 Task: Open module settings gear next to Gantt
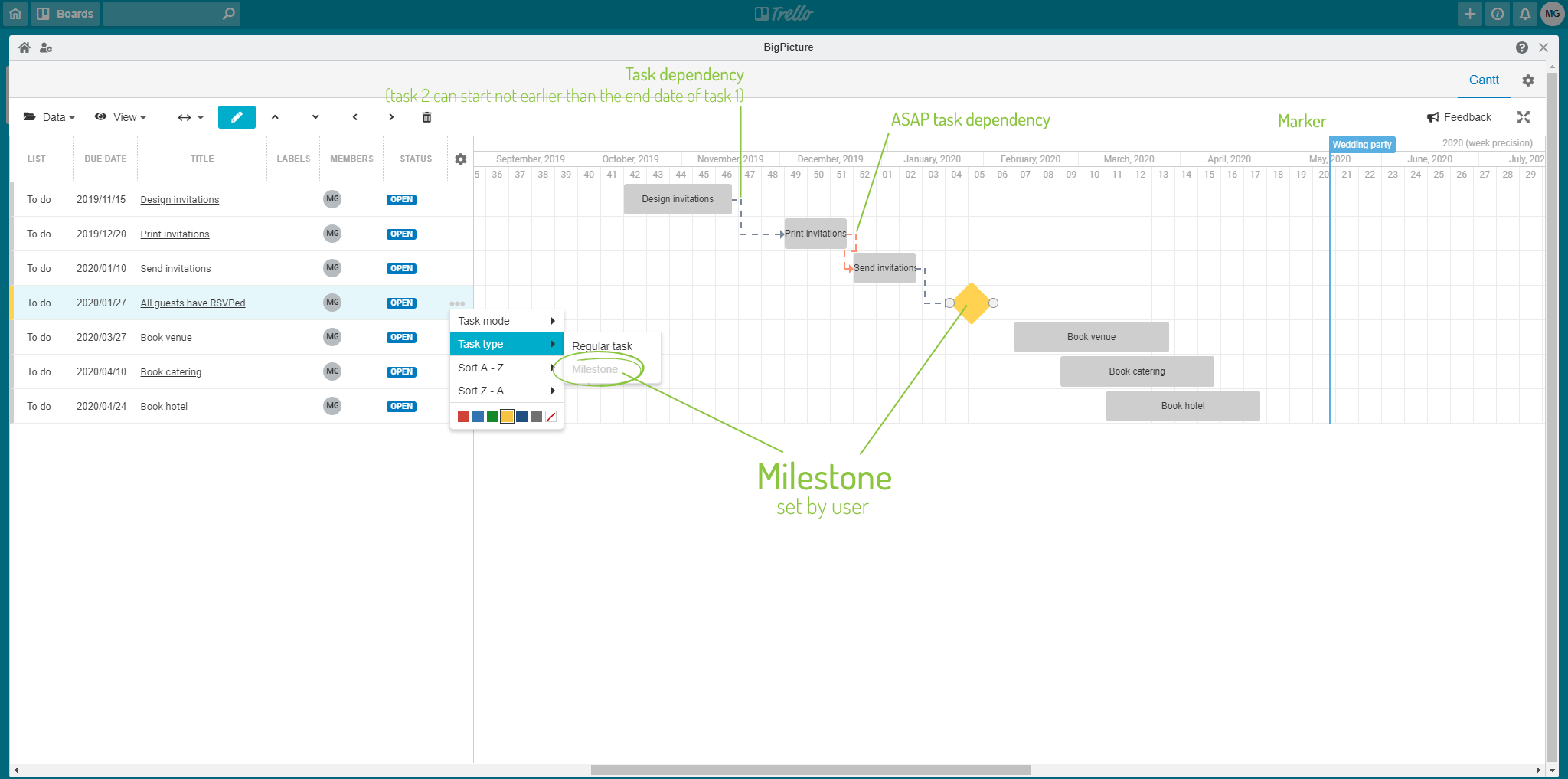pos(1527,80)
